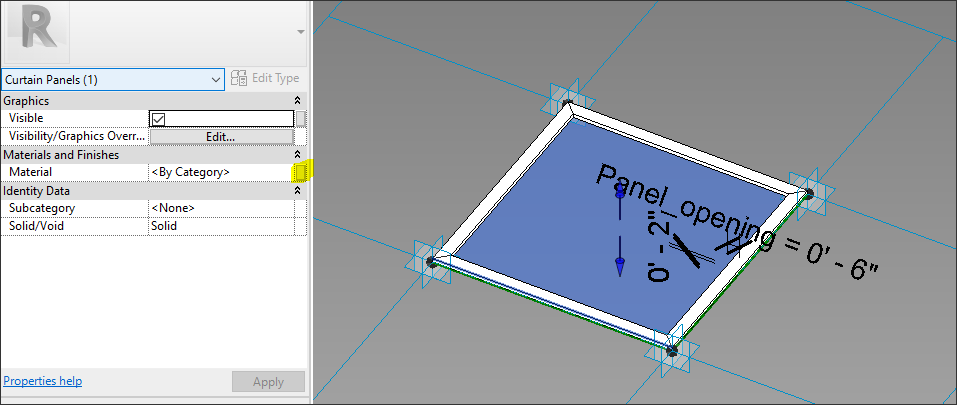The height and width of the screenshot is (405, 957).
Task: Click the Material <By Category> value field
Action: pos(218,172)
